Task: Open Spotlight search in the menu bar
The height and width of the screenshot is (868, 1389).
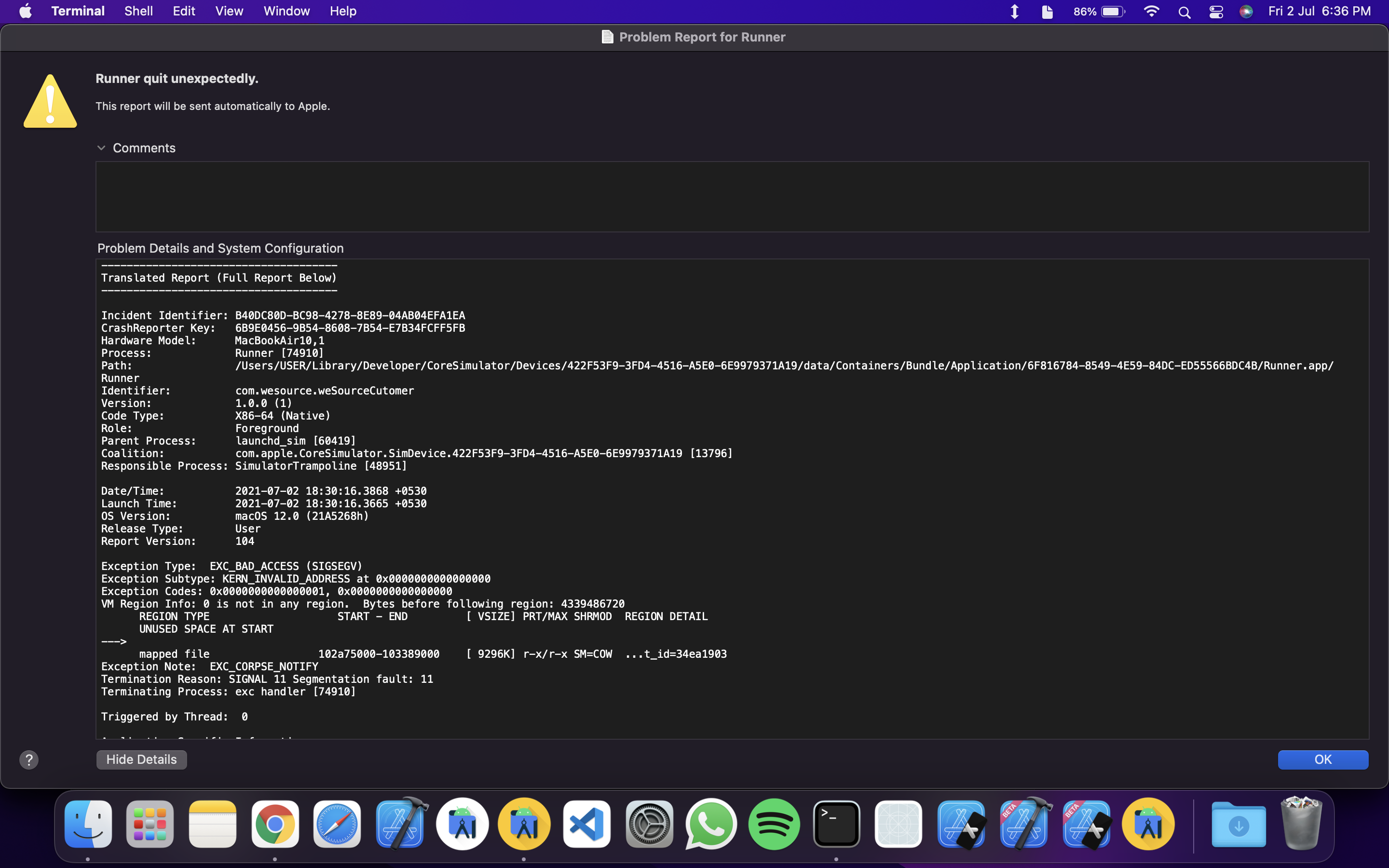Action: (1184, 11)
